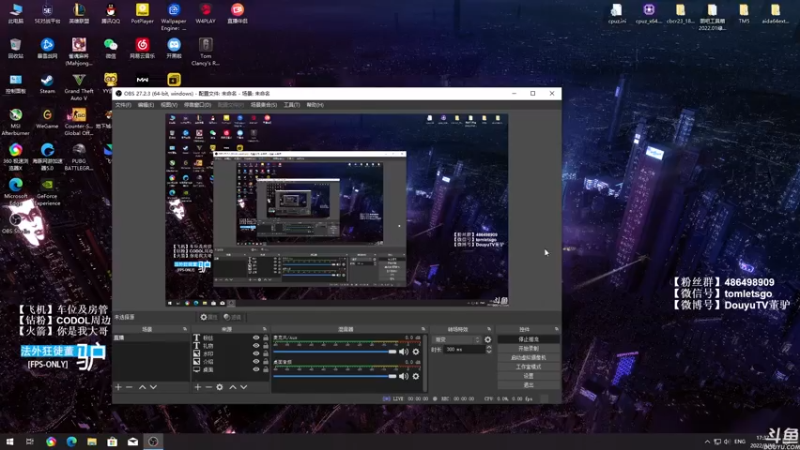Pop out the 控件 dock panel
Viewport: 800px width, 450px height.
(x=556, y=329)
